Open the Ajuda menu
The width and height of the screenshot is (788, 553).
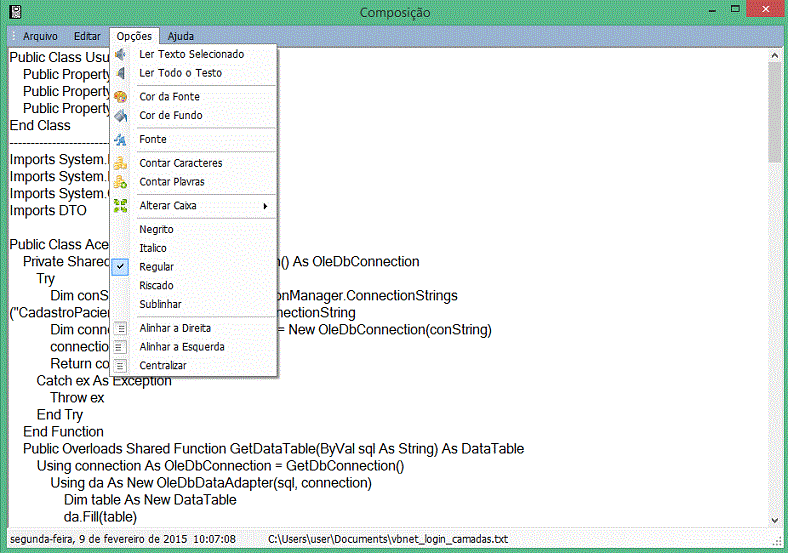click(x=181, y=36)
